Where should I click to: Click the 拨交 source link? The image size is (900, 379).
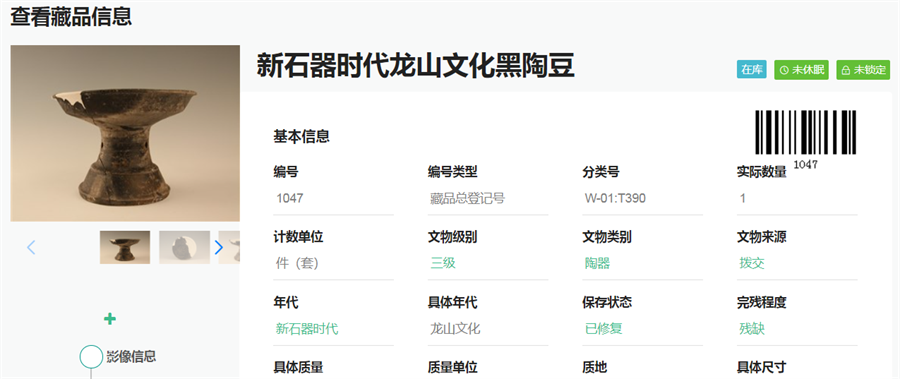click(752, 264)
